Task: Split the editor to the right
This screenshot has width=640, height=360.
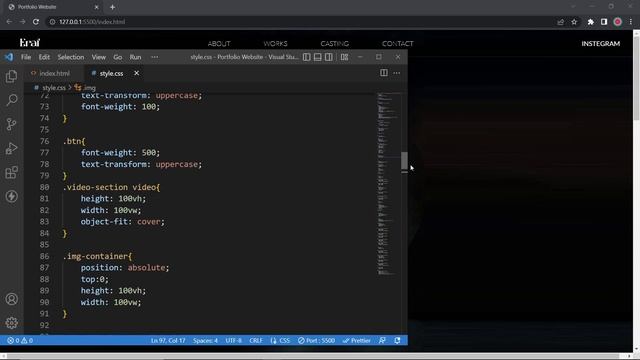Action: (384, 73)
